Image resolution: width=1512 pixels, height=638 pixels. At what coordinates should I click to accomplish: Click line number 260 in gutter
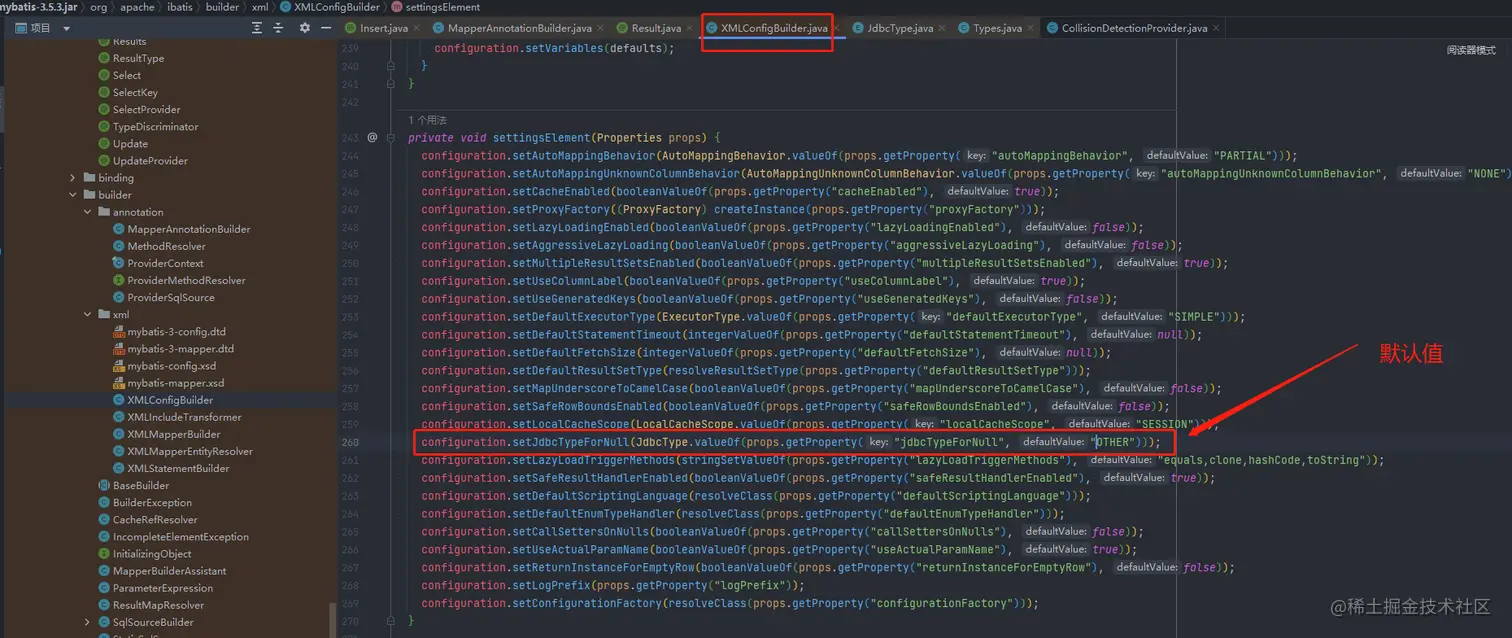click(349, 442)
